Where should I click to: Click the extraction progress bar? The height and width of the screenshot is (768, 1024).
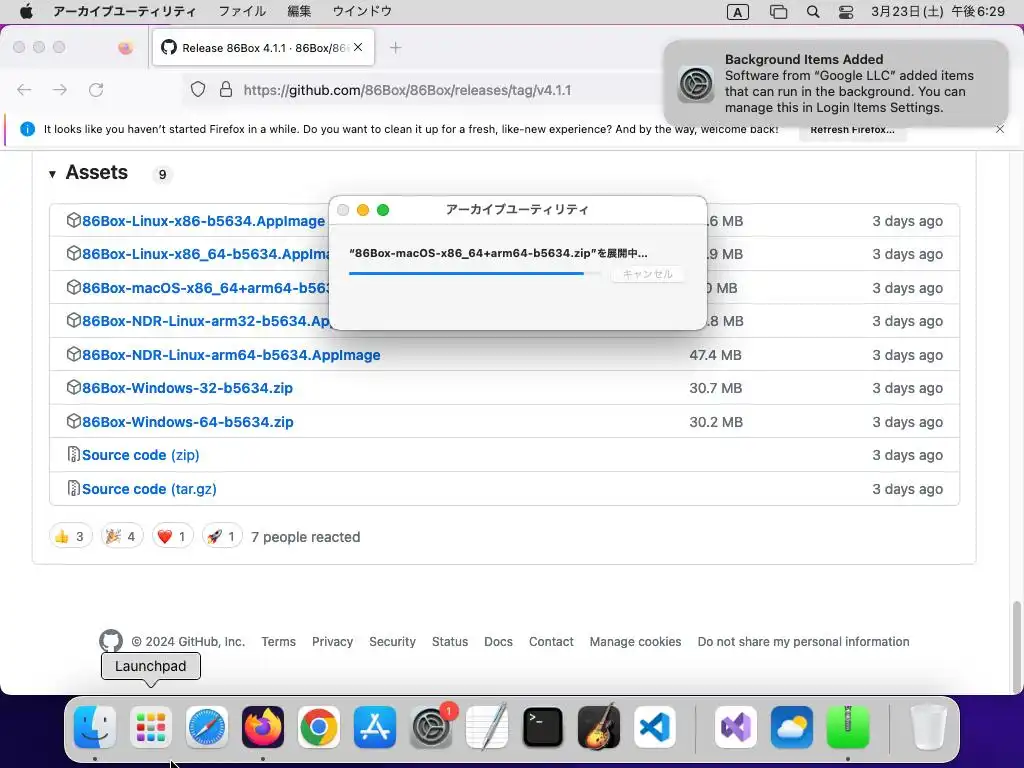point(475,274)
